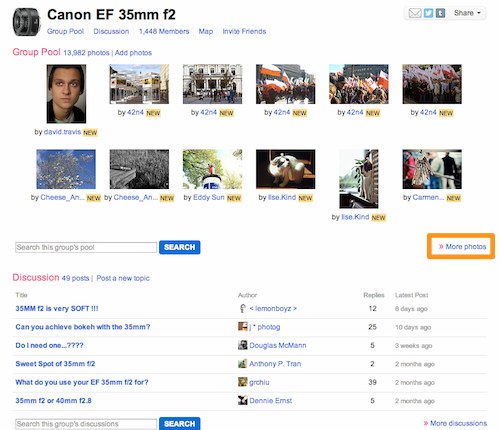500x430 pixels.
Task: Click the Group Pool section heading
Action: (x=36, y=52)
